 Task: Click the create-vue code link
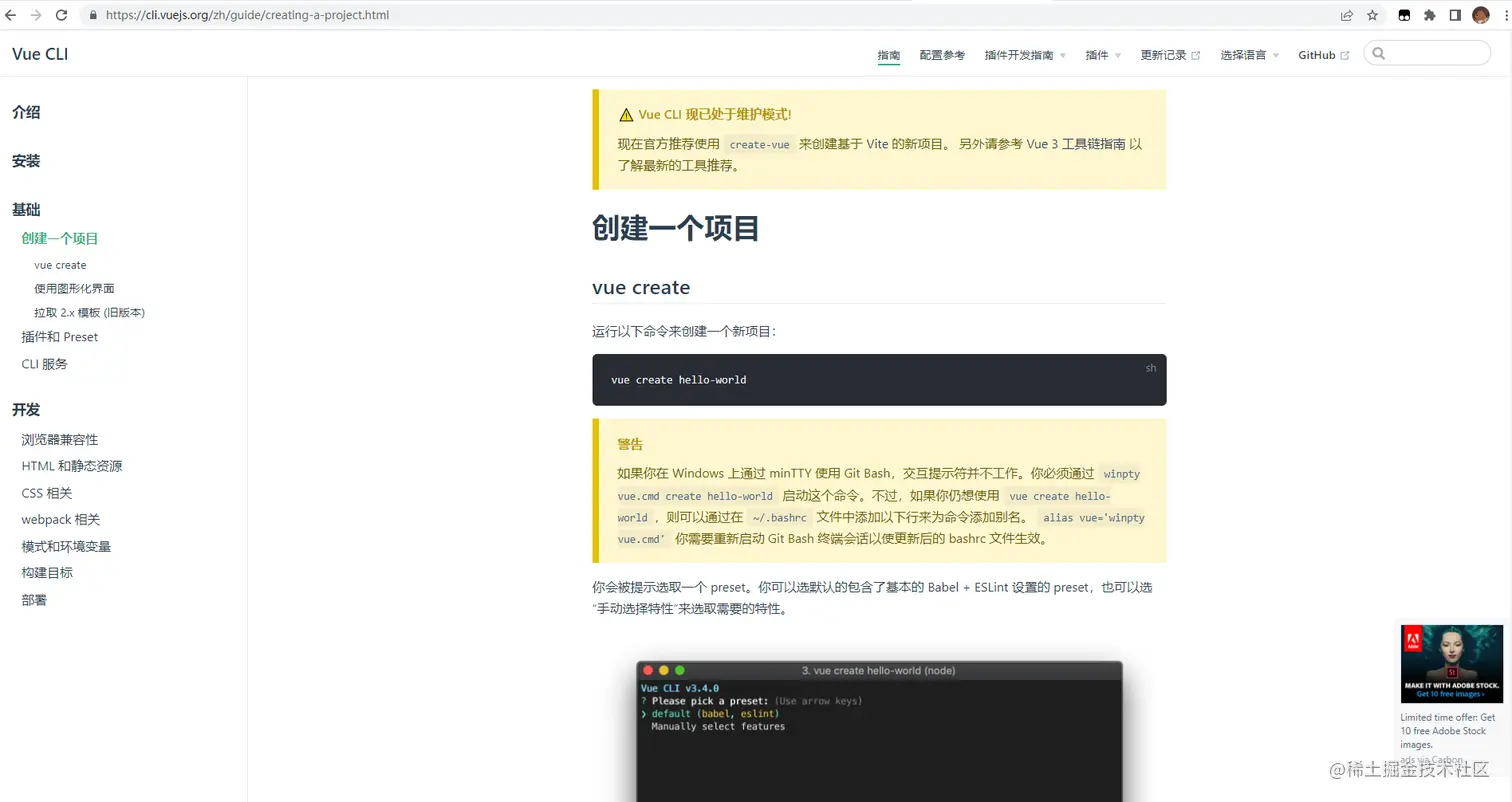click(x=760, y=144)
